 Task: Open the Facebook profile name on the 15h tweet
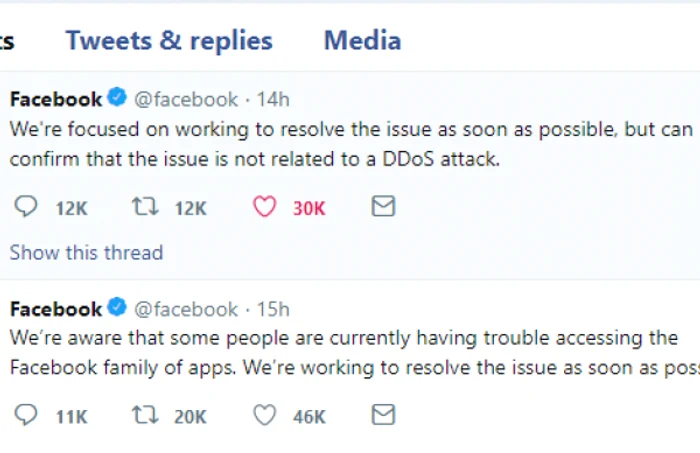tap(56, 309)
